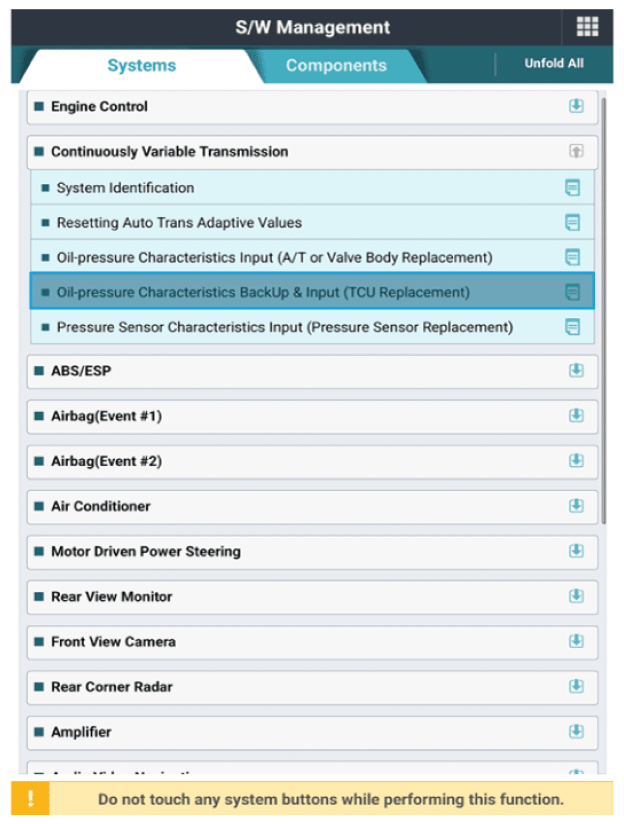624x824 pixels.
Task: Click the Unfold All button
Action: pos(554,63)
